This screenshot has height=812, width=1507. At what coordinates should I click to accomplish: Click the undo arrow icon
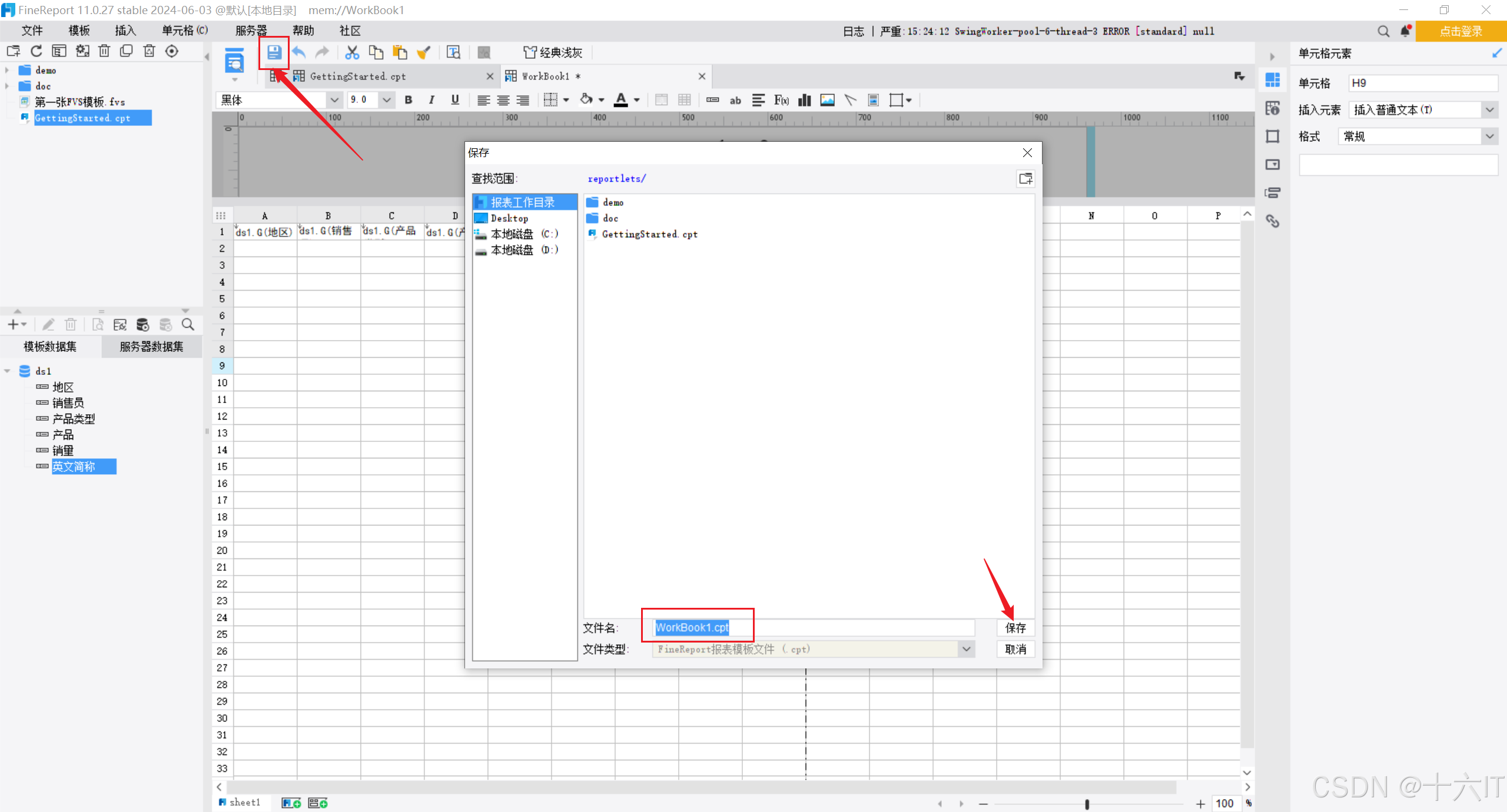pyautogui.click(x=299, y=52)
